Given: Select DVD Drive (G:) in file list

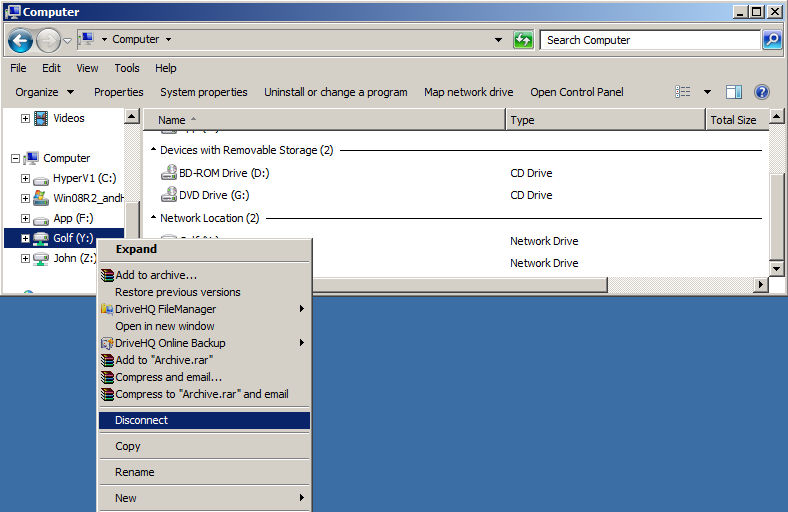Looking at the screenshot, I should click(x=213, y=195).
